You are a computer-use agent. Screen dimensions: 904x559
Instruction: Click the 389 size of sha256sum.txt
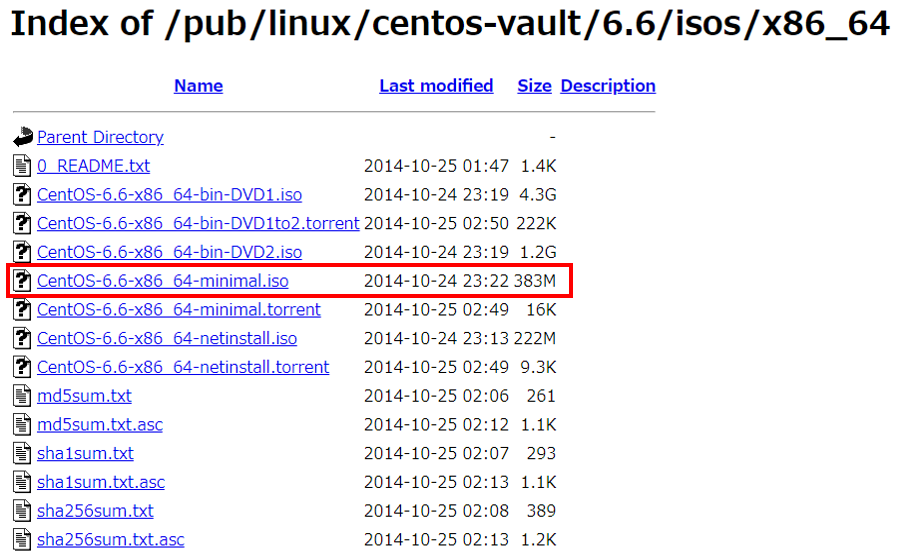[541, 512]
